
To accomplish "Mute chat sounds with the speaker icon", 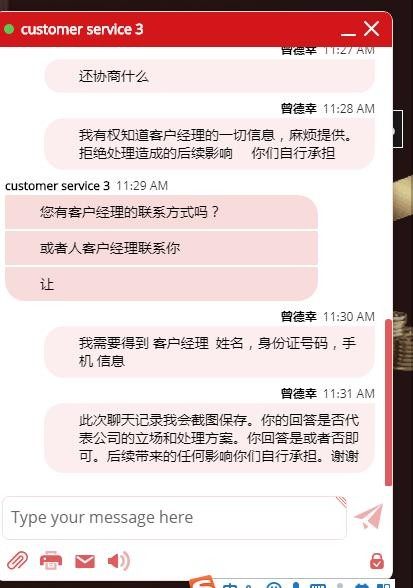I will (x=119, y=561).
